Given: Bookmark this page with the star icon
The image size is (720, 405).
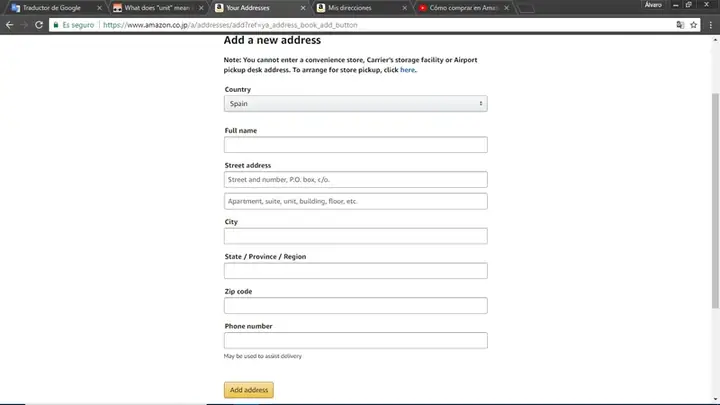Looking at the screenshot, I should pos(693,25).
